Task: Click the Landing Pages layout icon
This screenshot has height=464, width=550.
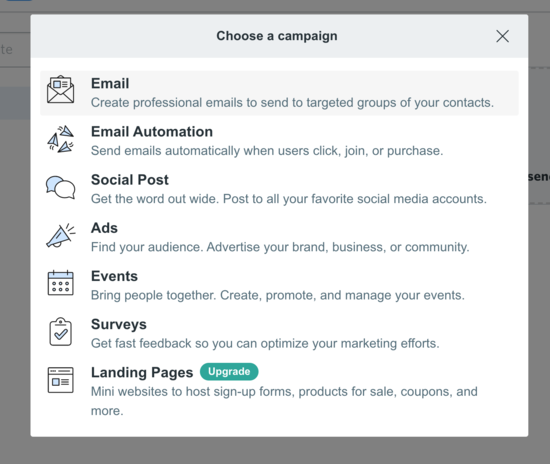Action: click(61, 380)
